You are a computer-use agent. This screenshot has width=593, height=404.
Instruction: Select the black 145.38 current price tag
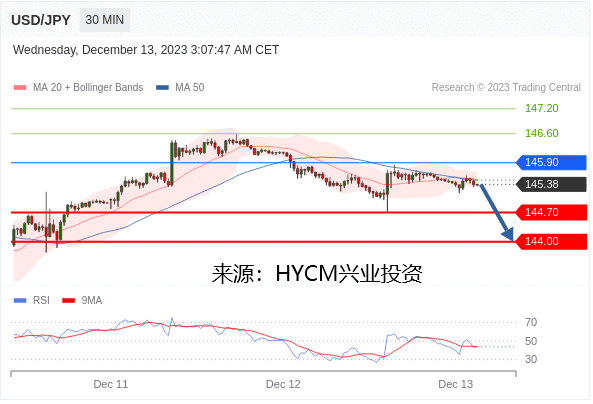551,184
